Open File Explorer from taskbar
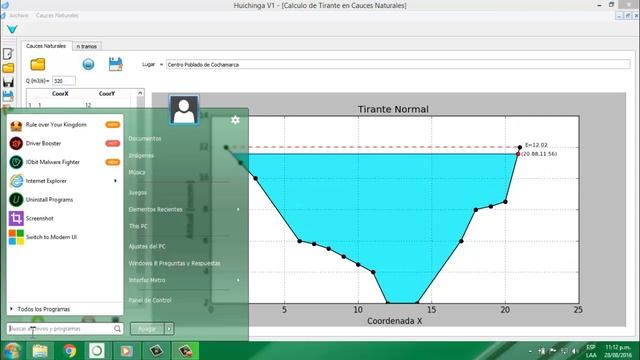 pos(40,351)
